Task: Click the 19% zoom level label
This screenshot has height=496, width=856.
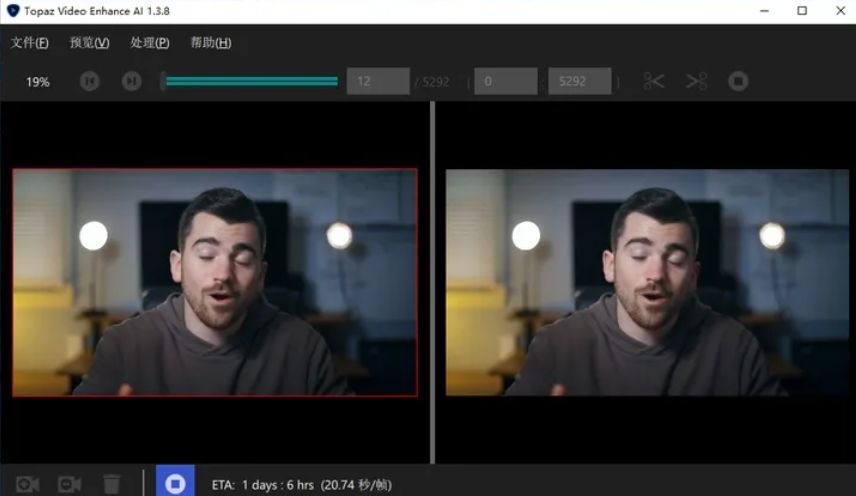Action: [x=38, y=82]
